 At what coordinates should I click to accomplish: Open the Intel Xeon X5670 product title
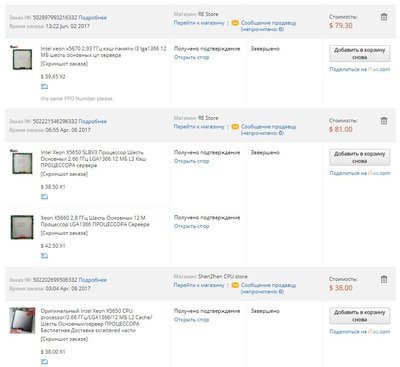(x=103, y=52)
